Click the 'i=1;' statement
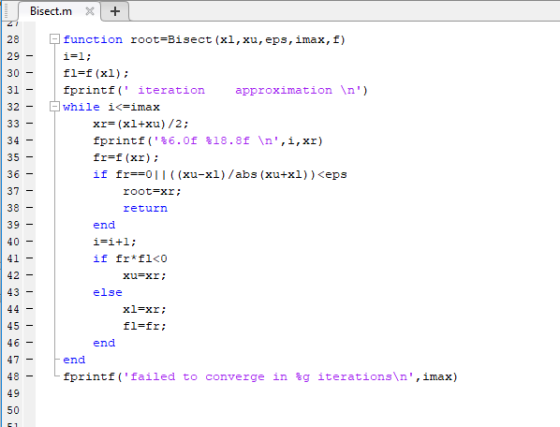The image size is (560, 427). coord(77,56)
